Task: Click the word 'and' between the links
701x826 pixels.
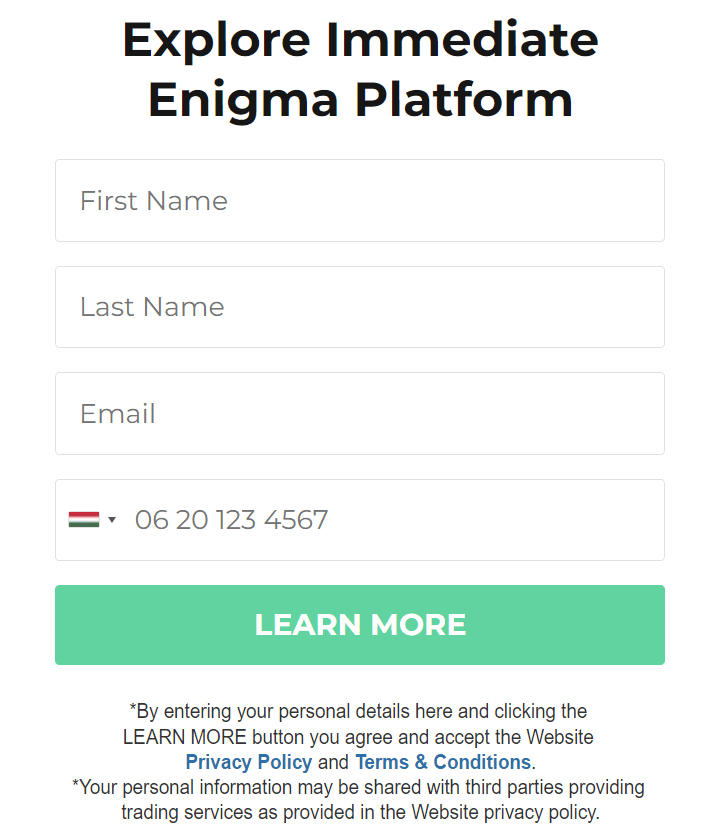Action: coord(334,762)
